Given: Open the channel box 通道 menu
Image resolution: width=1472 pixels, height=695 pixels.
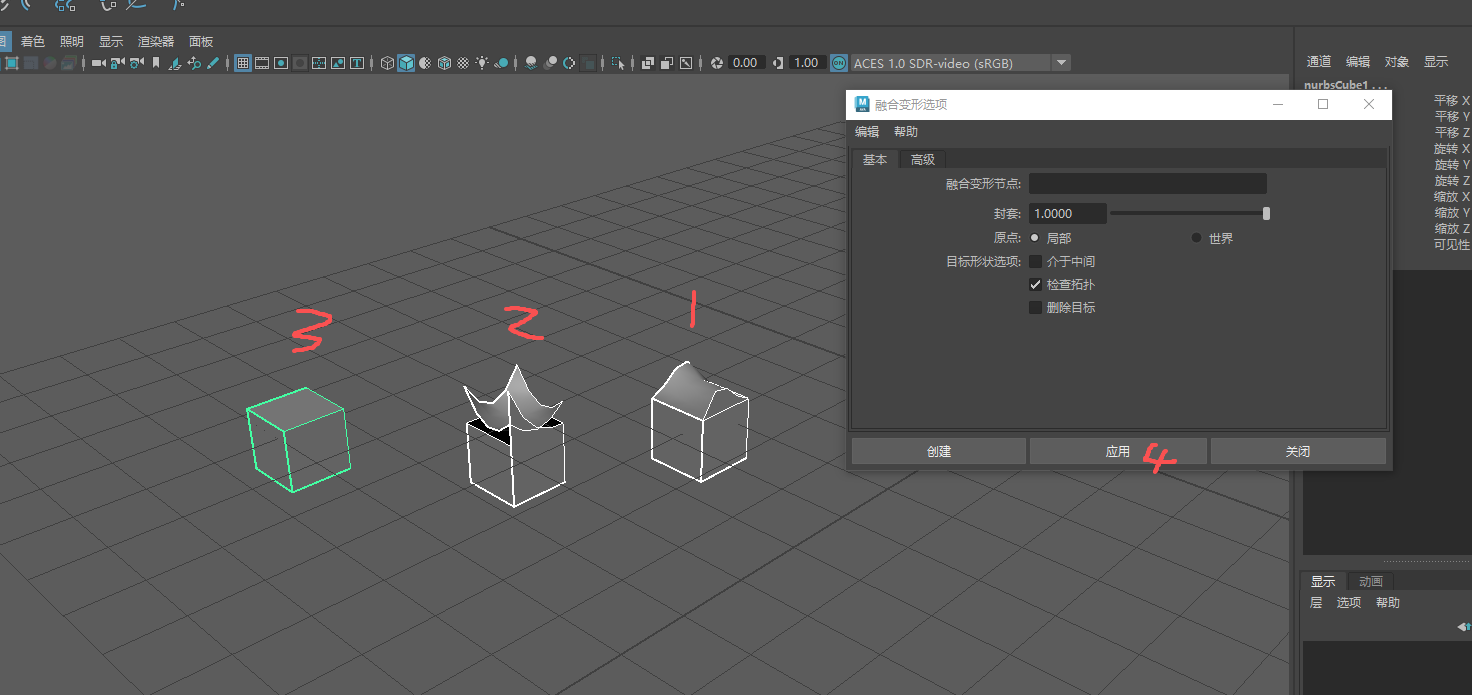Looking at the screenshot, I should (1319, 62).
